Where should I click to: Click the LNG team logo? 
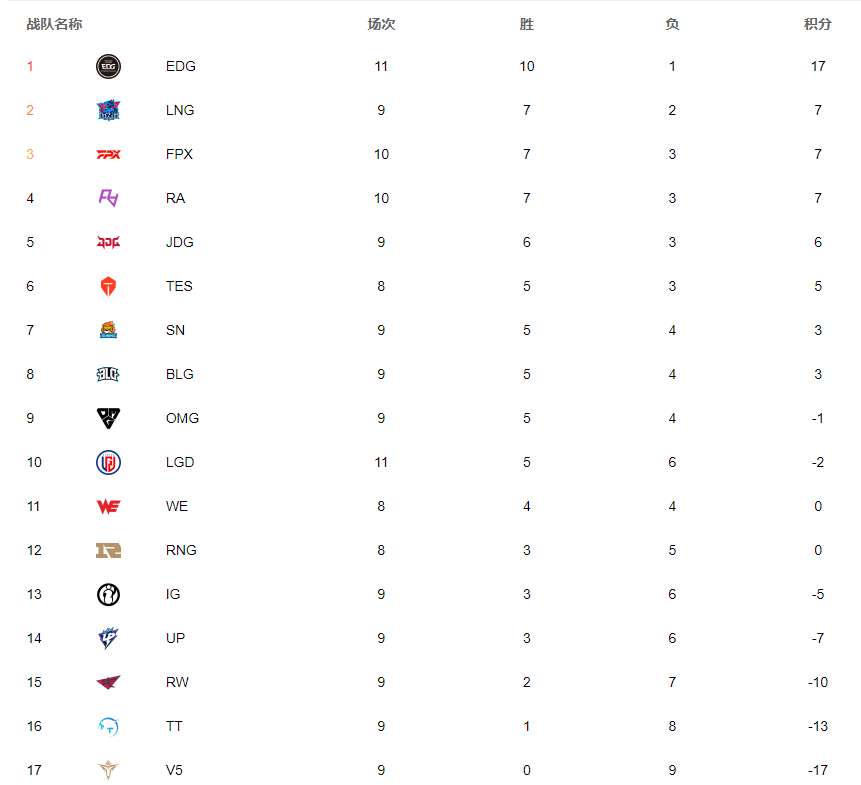click(108, 110)
